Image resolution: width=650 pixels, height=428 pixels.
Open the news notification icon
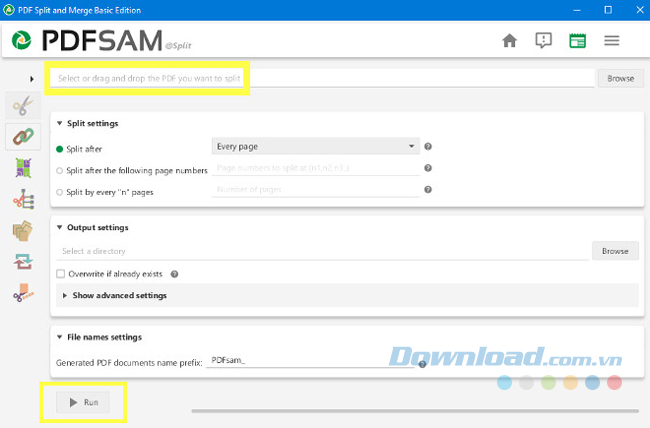(543, 41)
